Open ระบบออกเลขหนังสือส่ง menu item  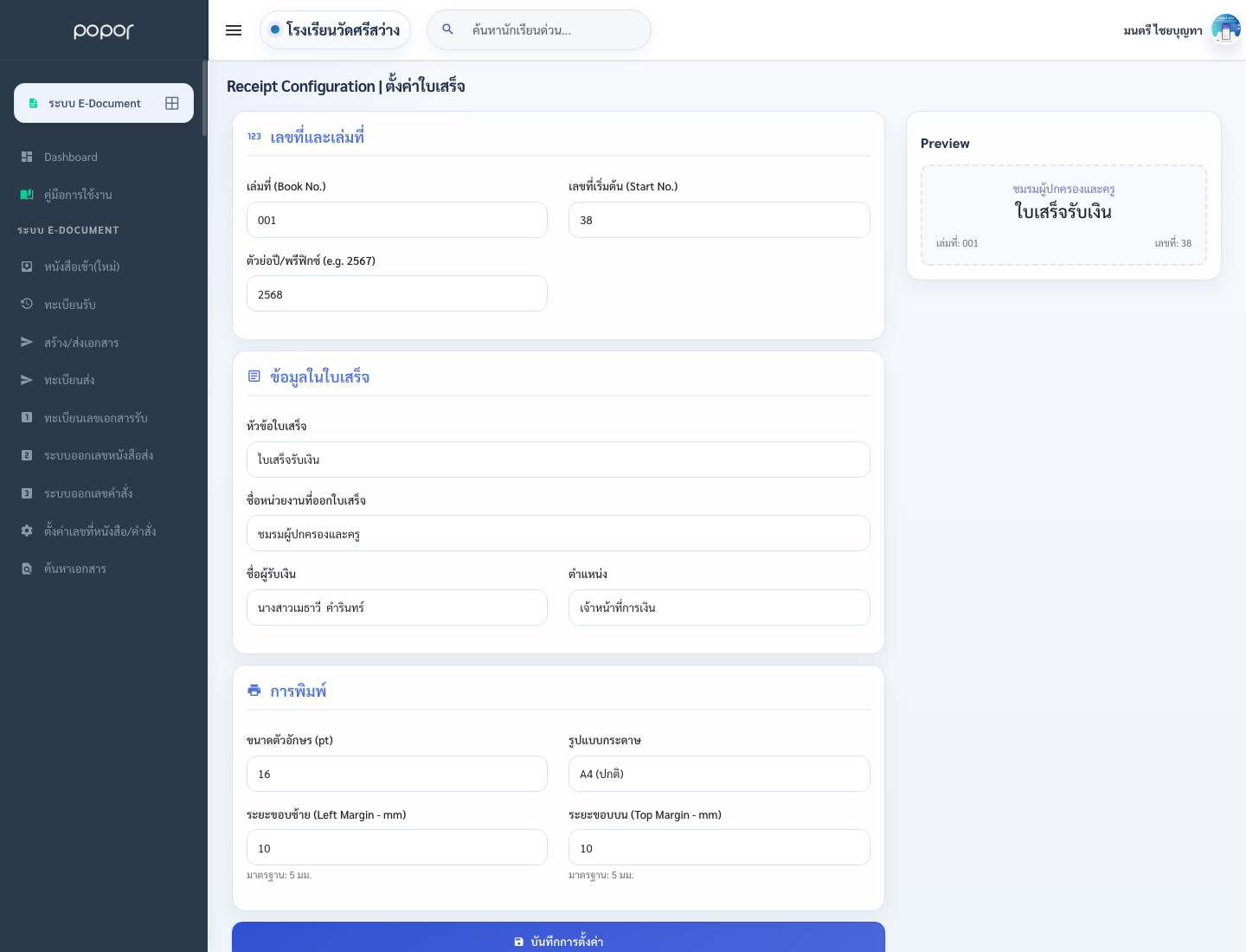click(104, 455)
